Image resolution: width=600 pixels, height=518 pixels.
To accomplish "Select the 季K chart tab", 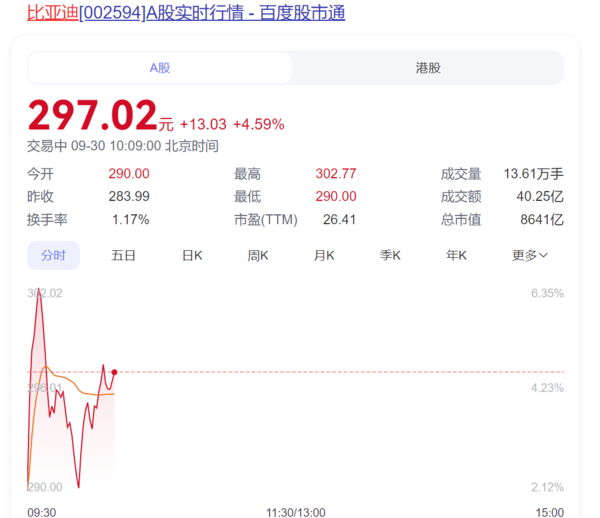I will [390, 255].
